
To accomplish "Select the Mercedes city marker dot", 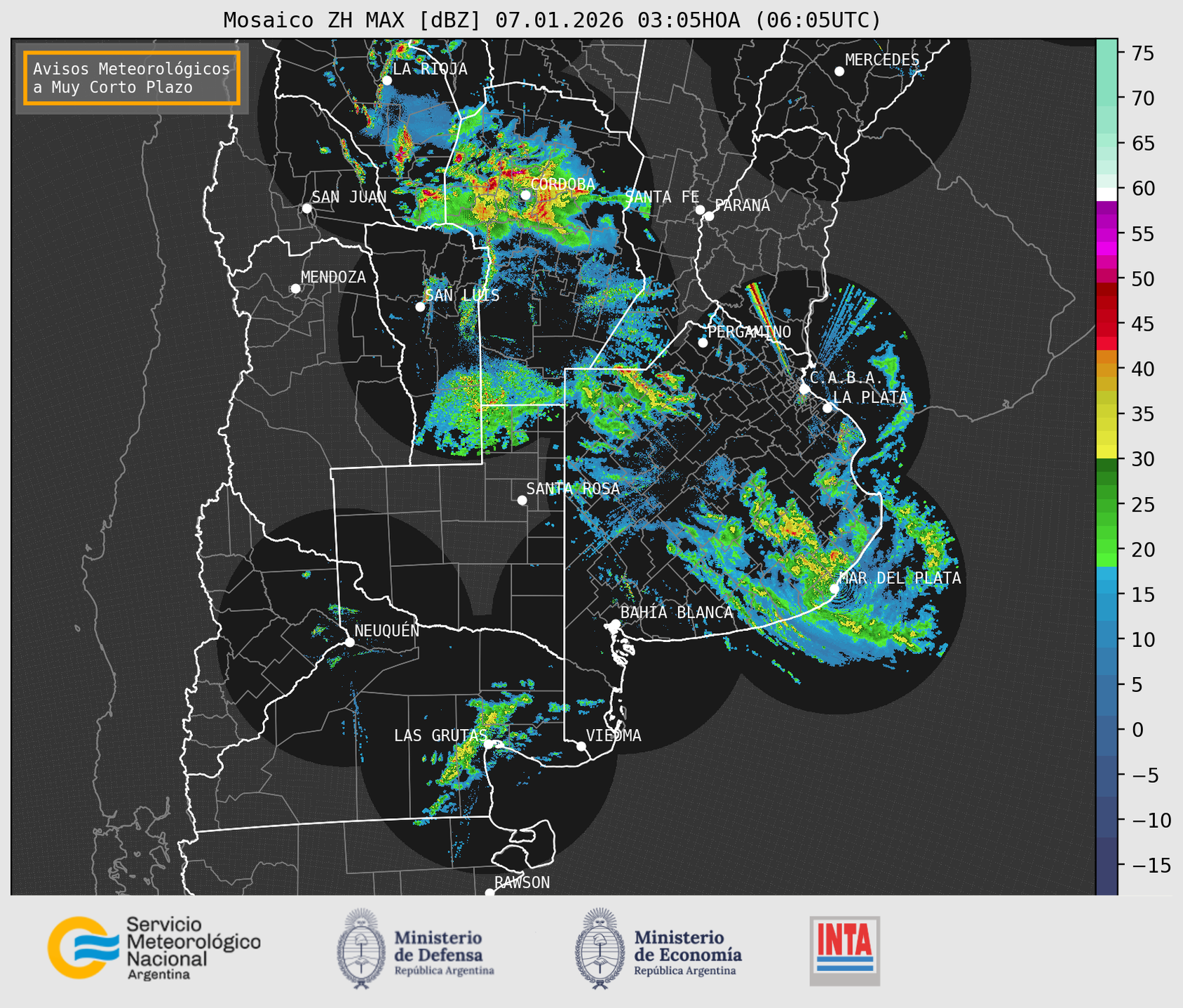I will pyautogui.click(x=839, y=71).
